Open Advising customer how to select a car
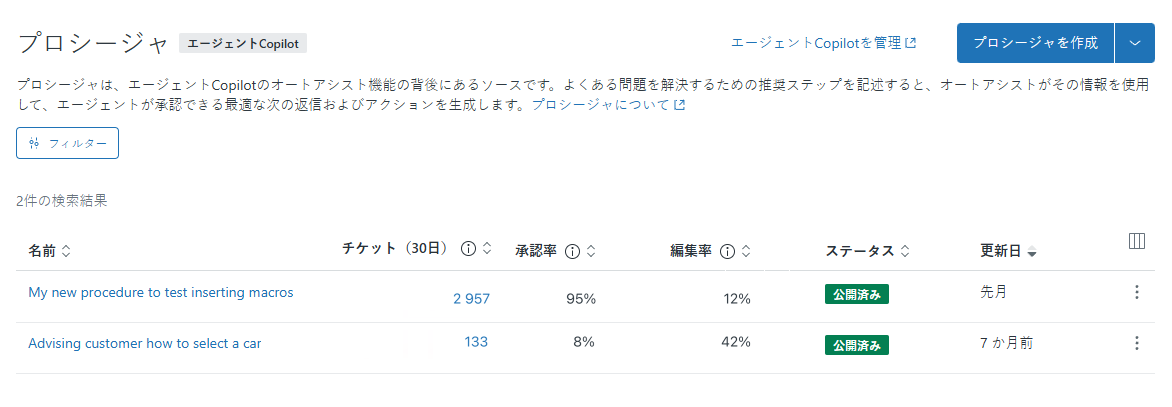 click(x=145, y=343)
